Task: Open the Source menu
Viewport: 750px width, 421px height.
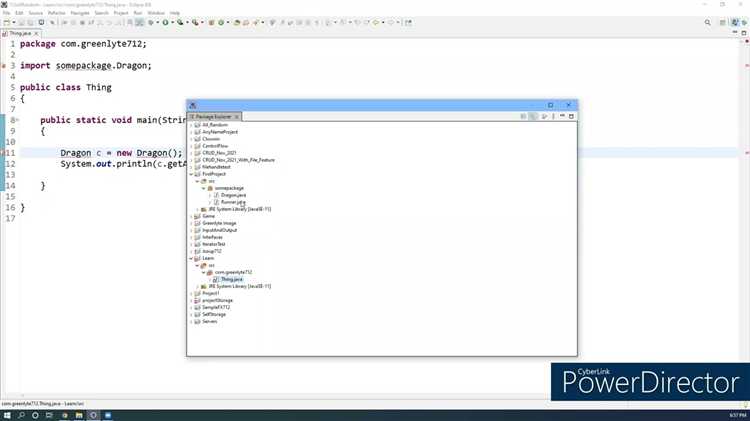Action: (x=36, y=13)
